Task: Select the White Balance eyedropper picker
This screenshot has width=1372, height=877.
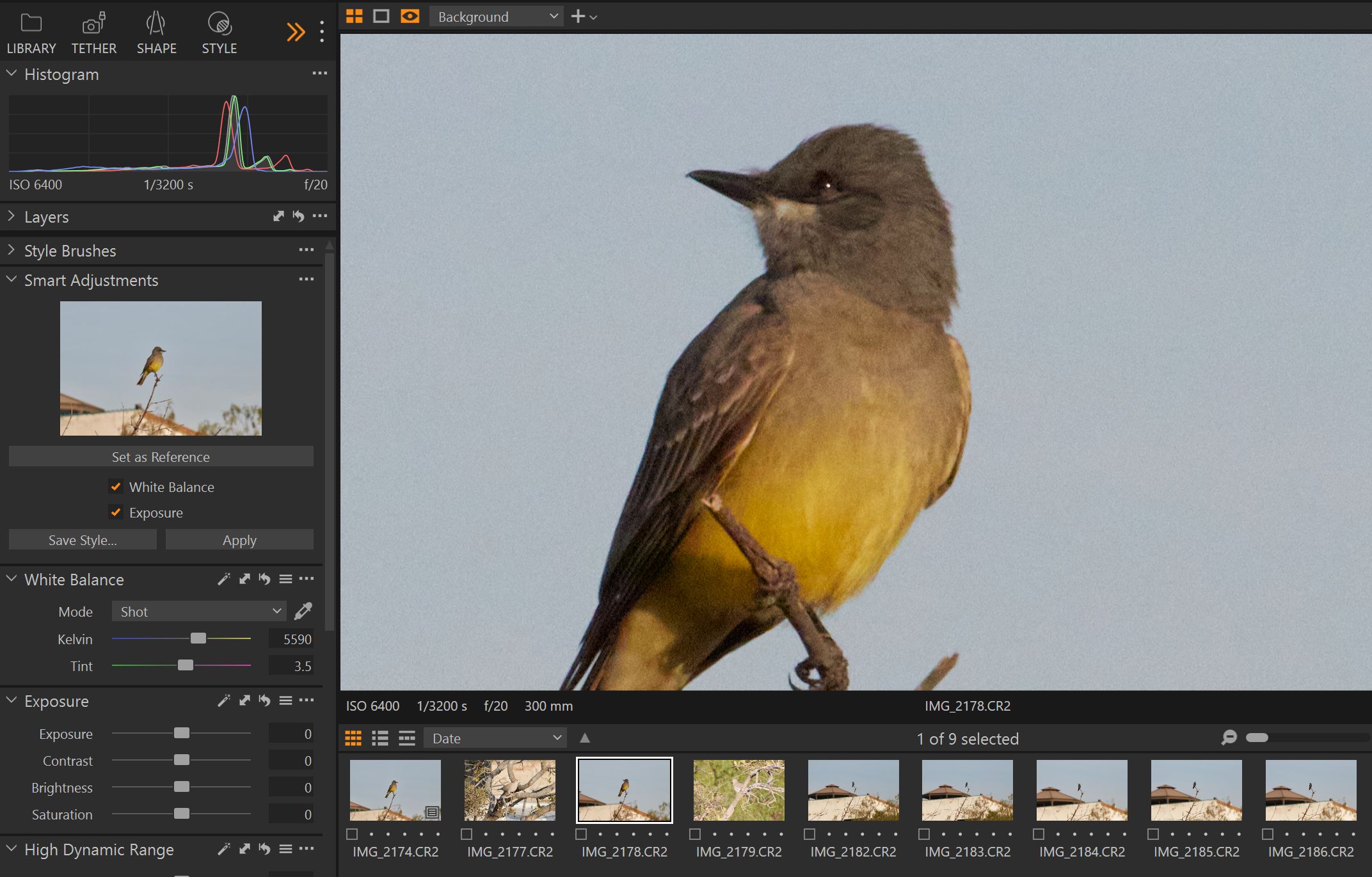Action: [303, 611]
